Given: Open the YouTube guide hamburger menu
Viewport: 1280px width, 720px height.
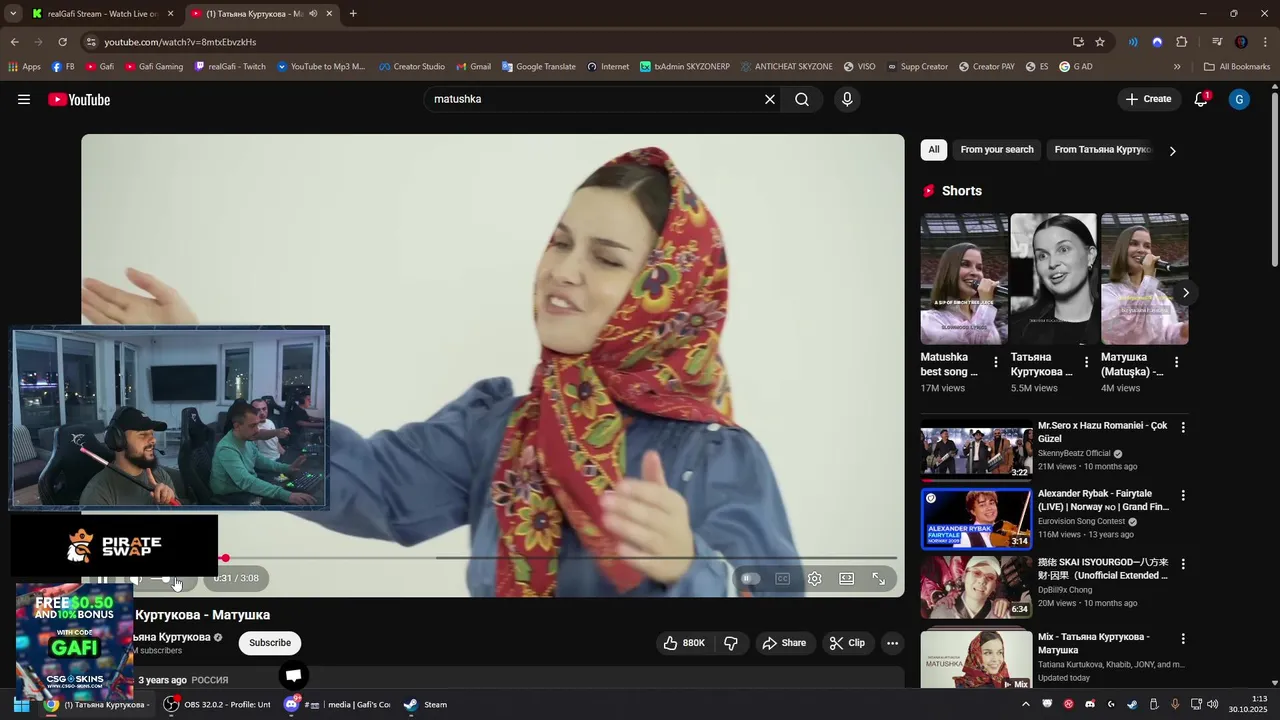Looking at the screenshot, I should point(24,99).
